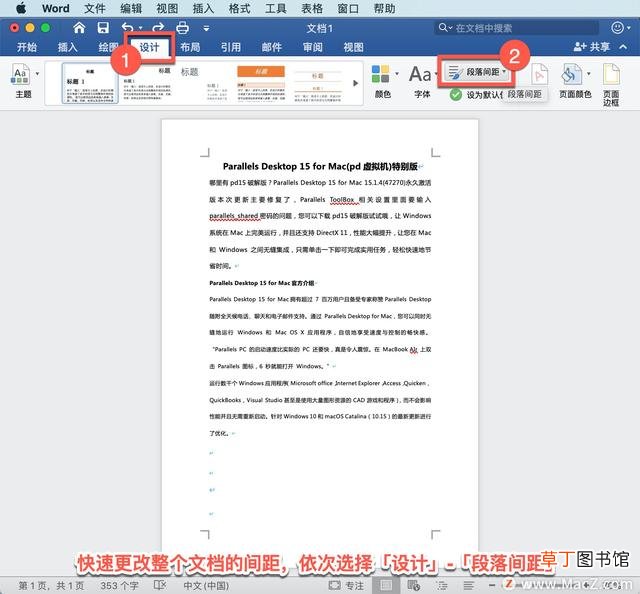The width and height of the screenshot is (640, 594).
Task: Click the Print icon
Action: click(x=182, y=28)
